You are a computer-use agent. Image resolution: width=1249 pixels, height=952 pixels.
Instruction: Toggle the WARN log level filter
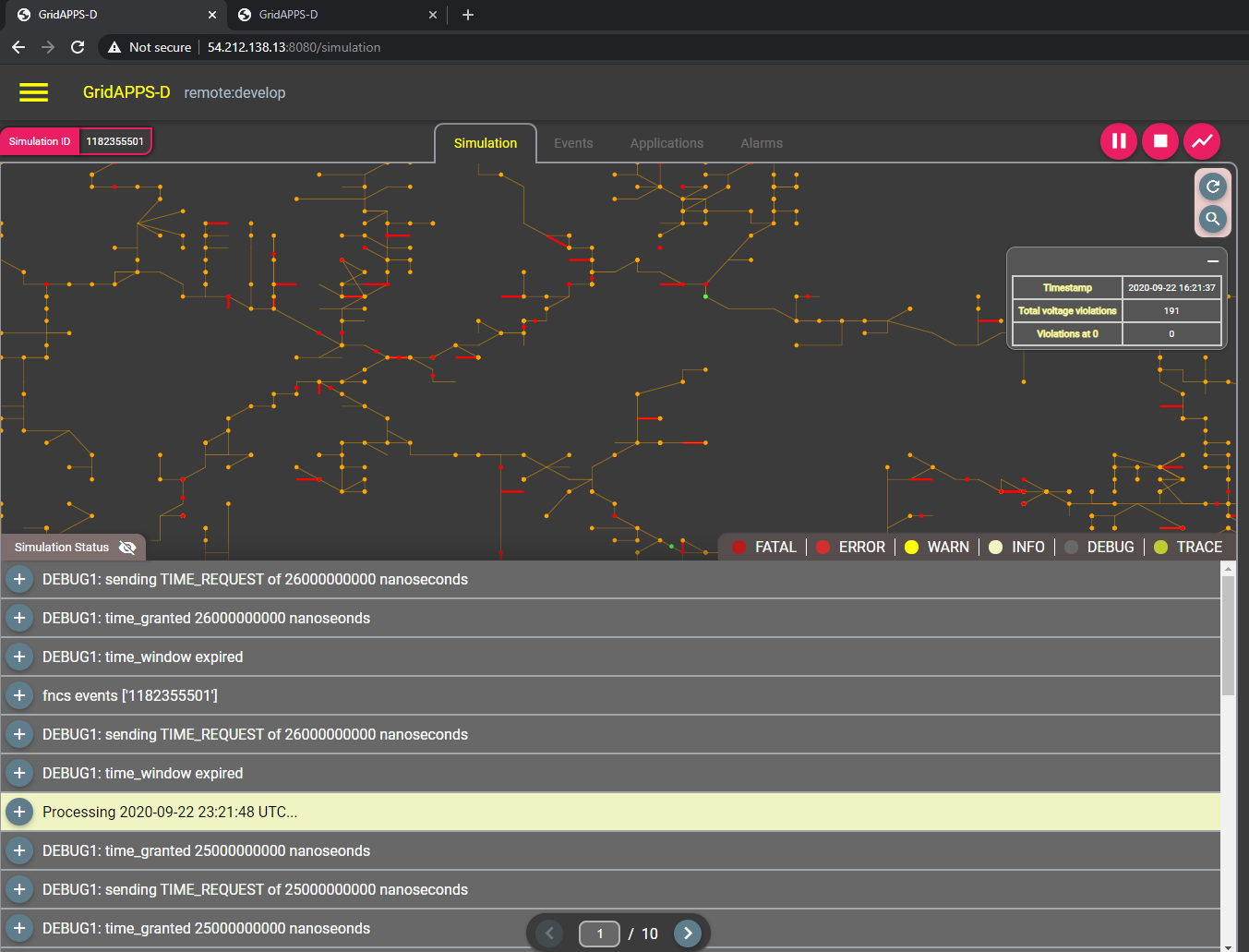(x=937, y=548)
